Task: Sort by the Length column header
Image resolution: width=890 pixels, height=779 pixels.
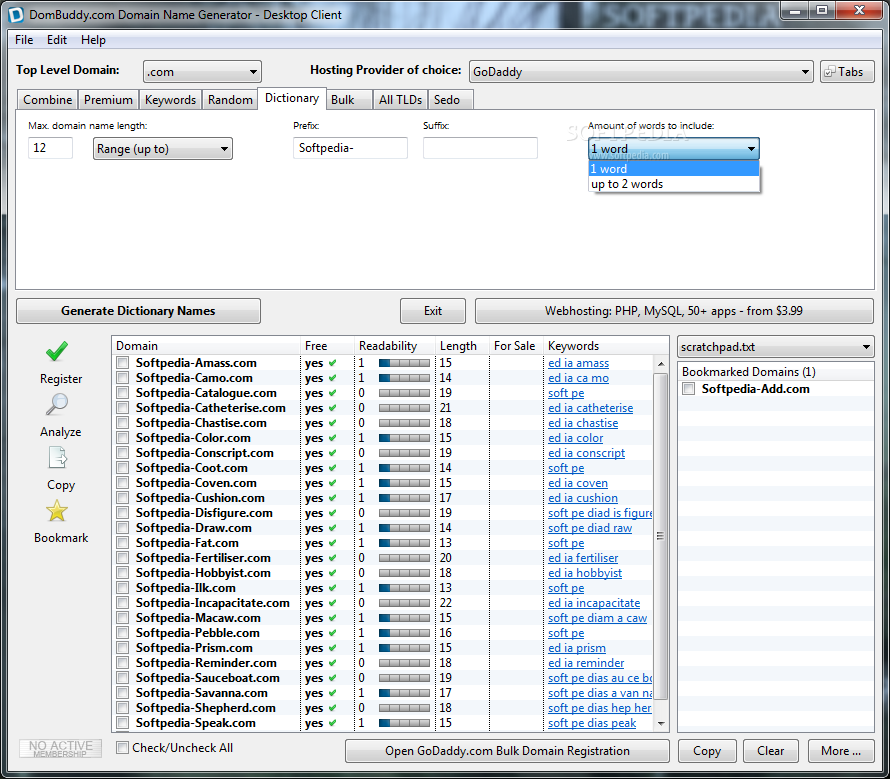Action: point(462,346)
